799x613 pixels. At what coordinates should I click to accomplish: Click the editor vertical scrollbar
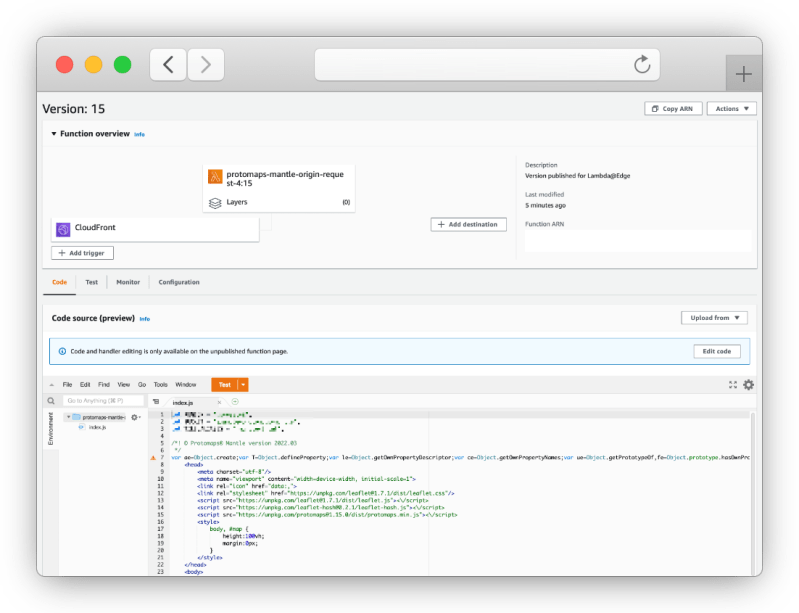[x=752, y=493]
